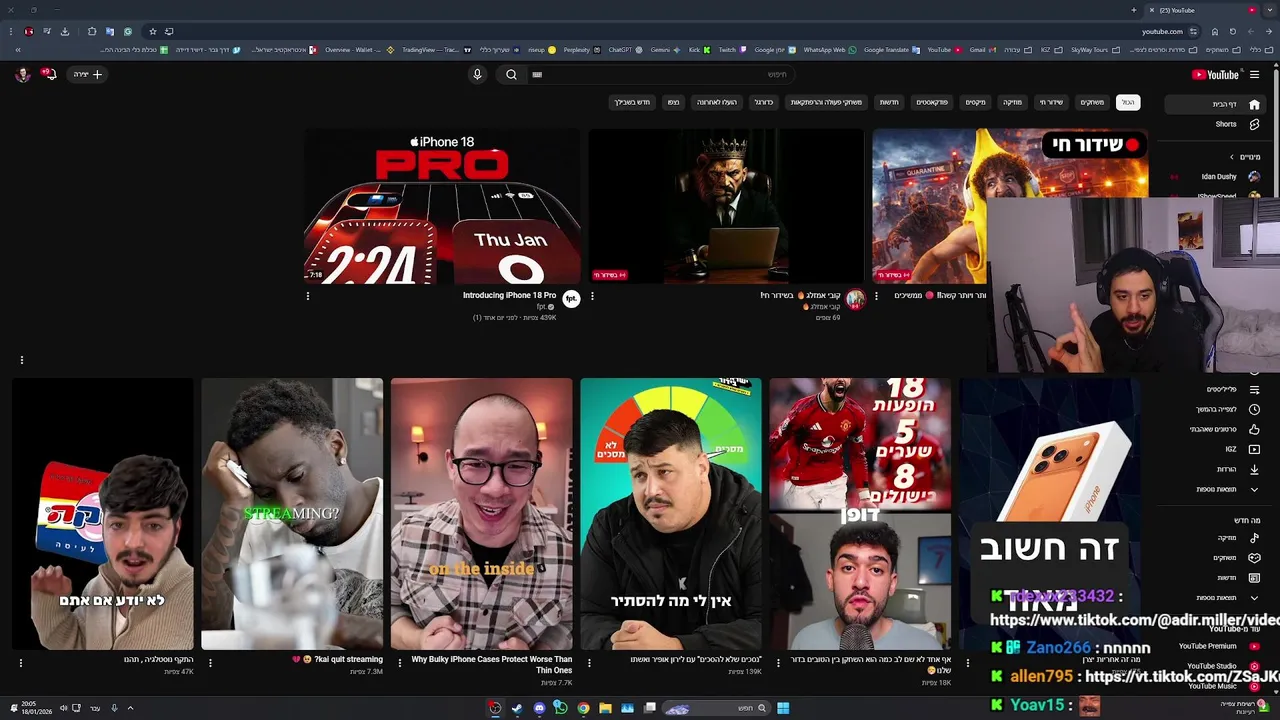Open the Chrome taskbar icon

pyautogui.click(x=583, y=708)
